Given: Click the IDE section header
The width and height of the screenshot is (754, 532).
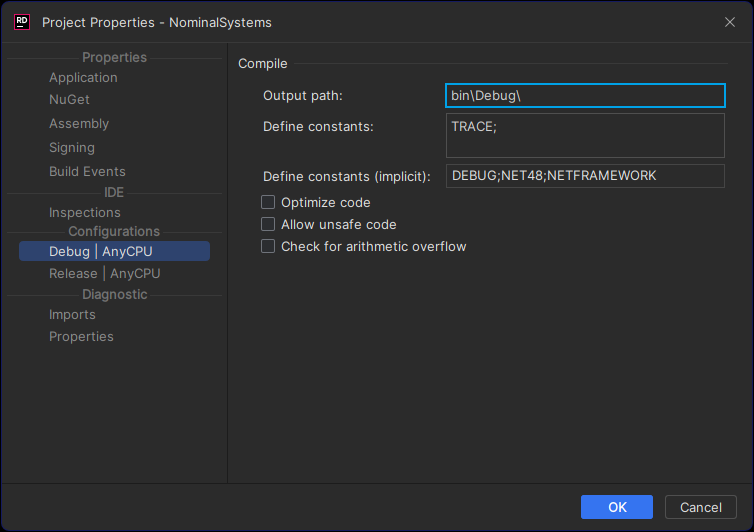Looking at the screenshot, I should [x=114, y=192].
